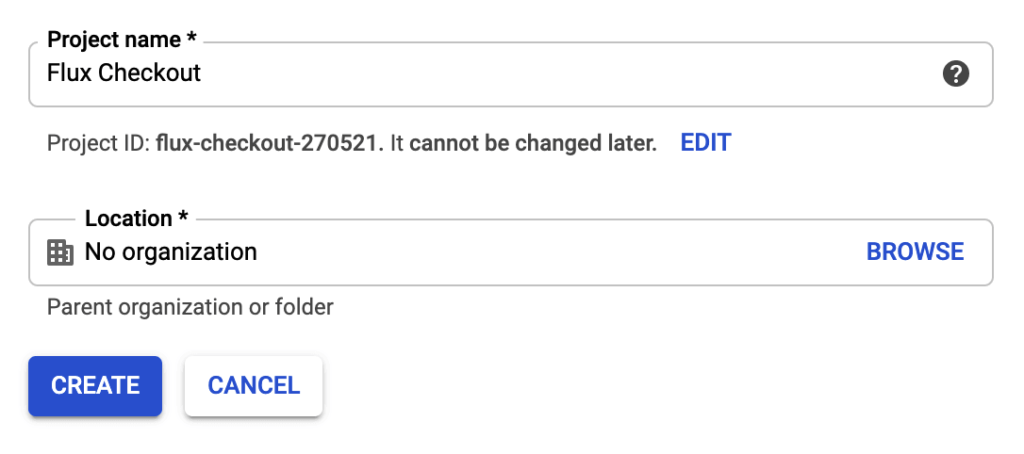Click the help question mark icon
1024x454 pixels.
[x=956, y=73]
